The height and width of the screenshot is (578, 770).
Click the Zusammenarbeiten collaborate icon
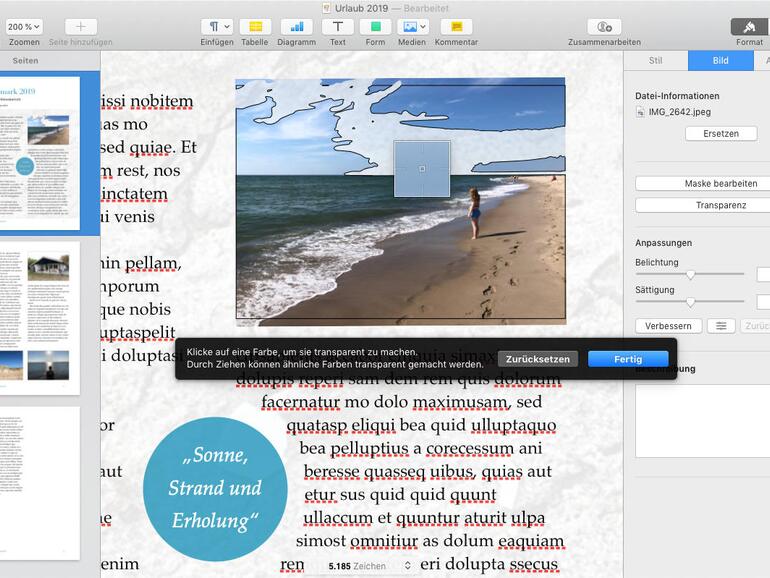(x=604, y=27)
